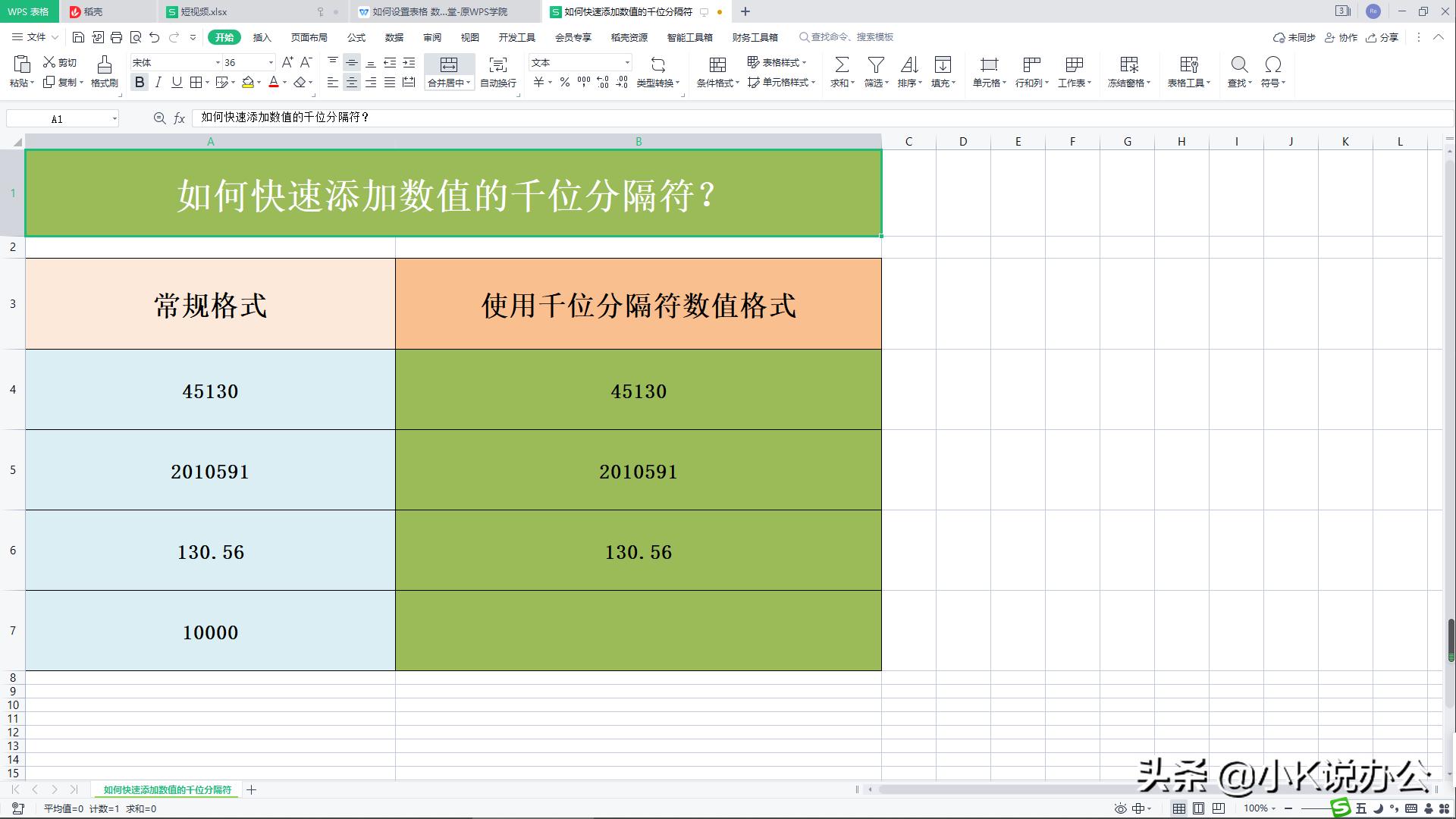Activate 冻结窗格 freeze panes
The height and width of the screenshot is (819, 1456).
pos(1128,72)
